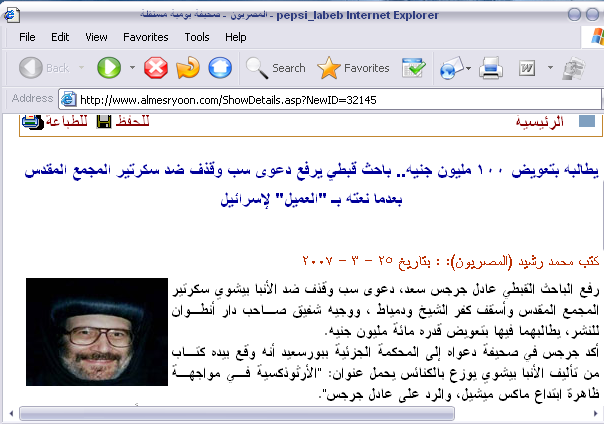
Task: Click the address bar URL field
Action: 330,100
